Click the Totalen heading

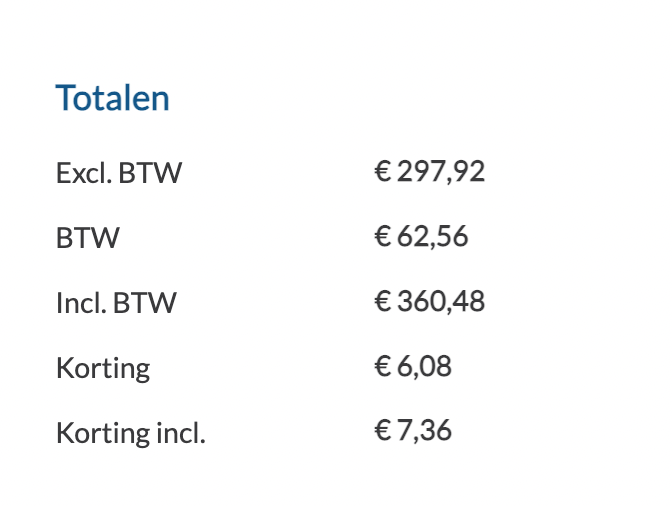tap(113, 98)
